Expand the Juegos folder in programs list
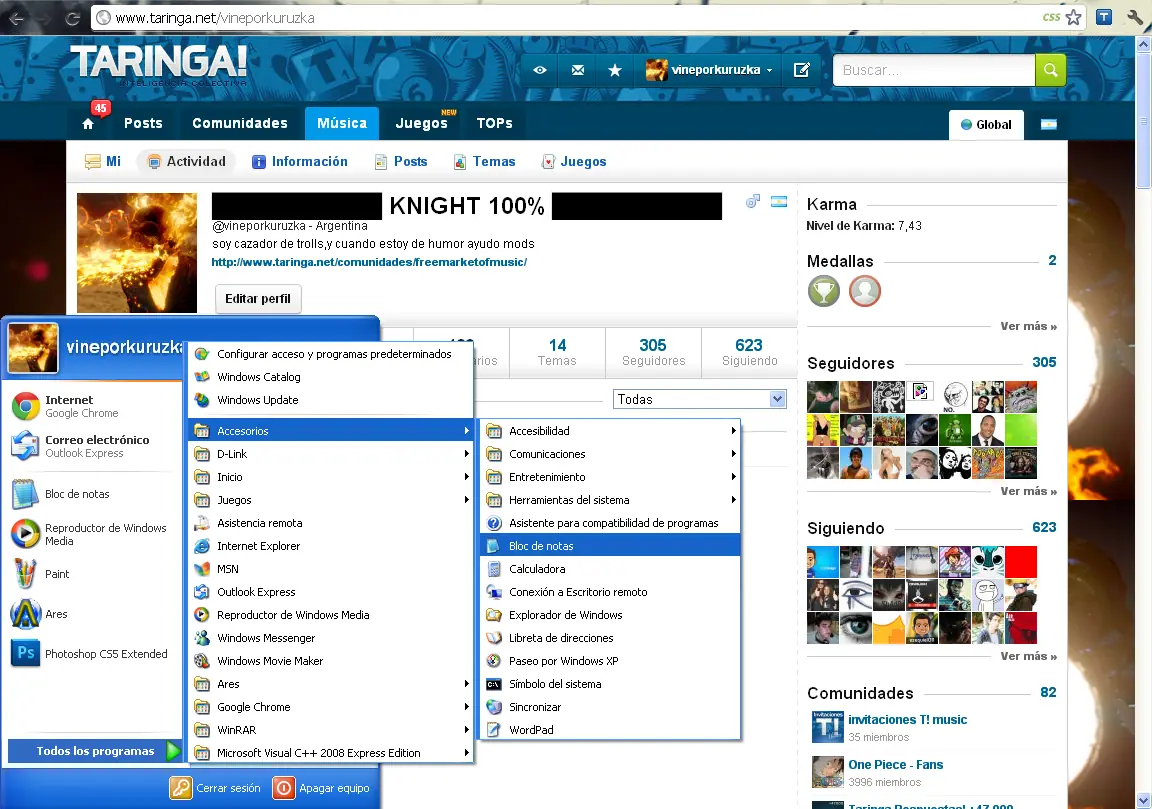Viewport: 1152px width, 809px height. point(331,500)
